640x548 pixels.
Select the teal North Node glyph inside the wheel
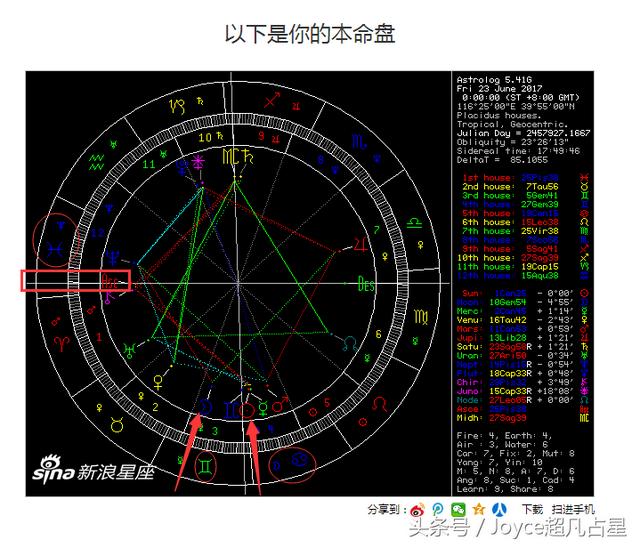[350, 344]
